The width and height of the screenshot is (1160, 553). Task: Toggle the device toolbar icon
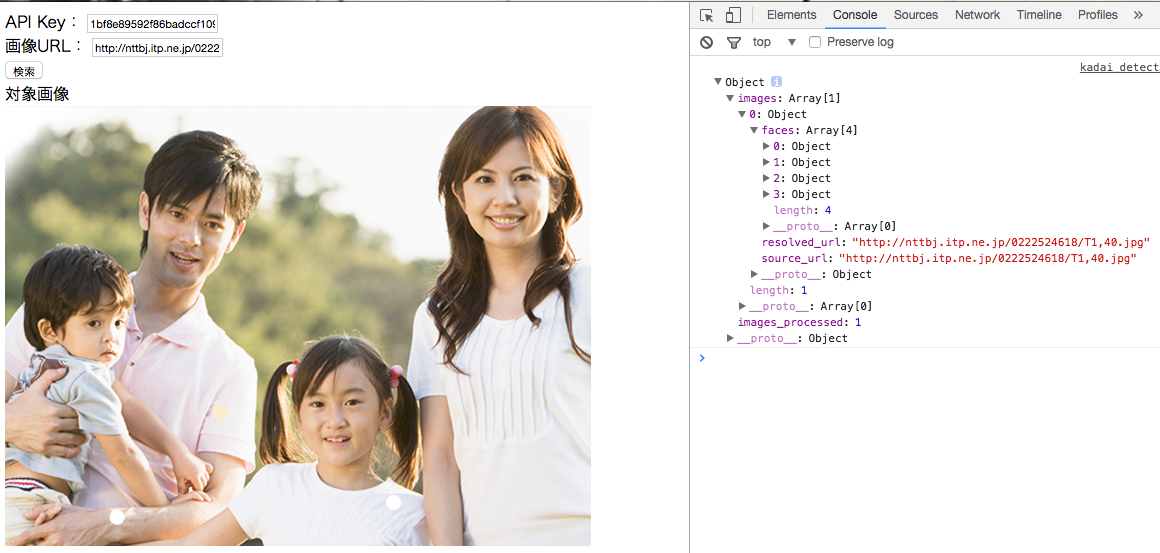pos(733,15)
